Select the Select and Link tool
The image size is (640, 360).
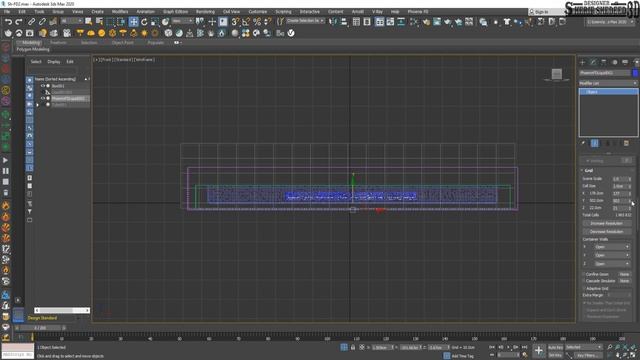click(31, 22)
